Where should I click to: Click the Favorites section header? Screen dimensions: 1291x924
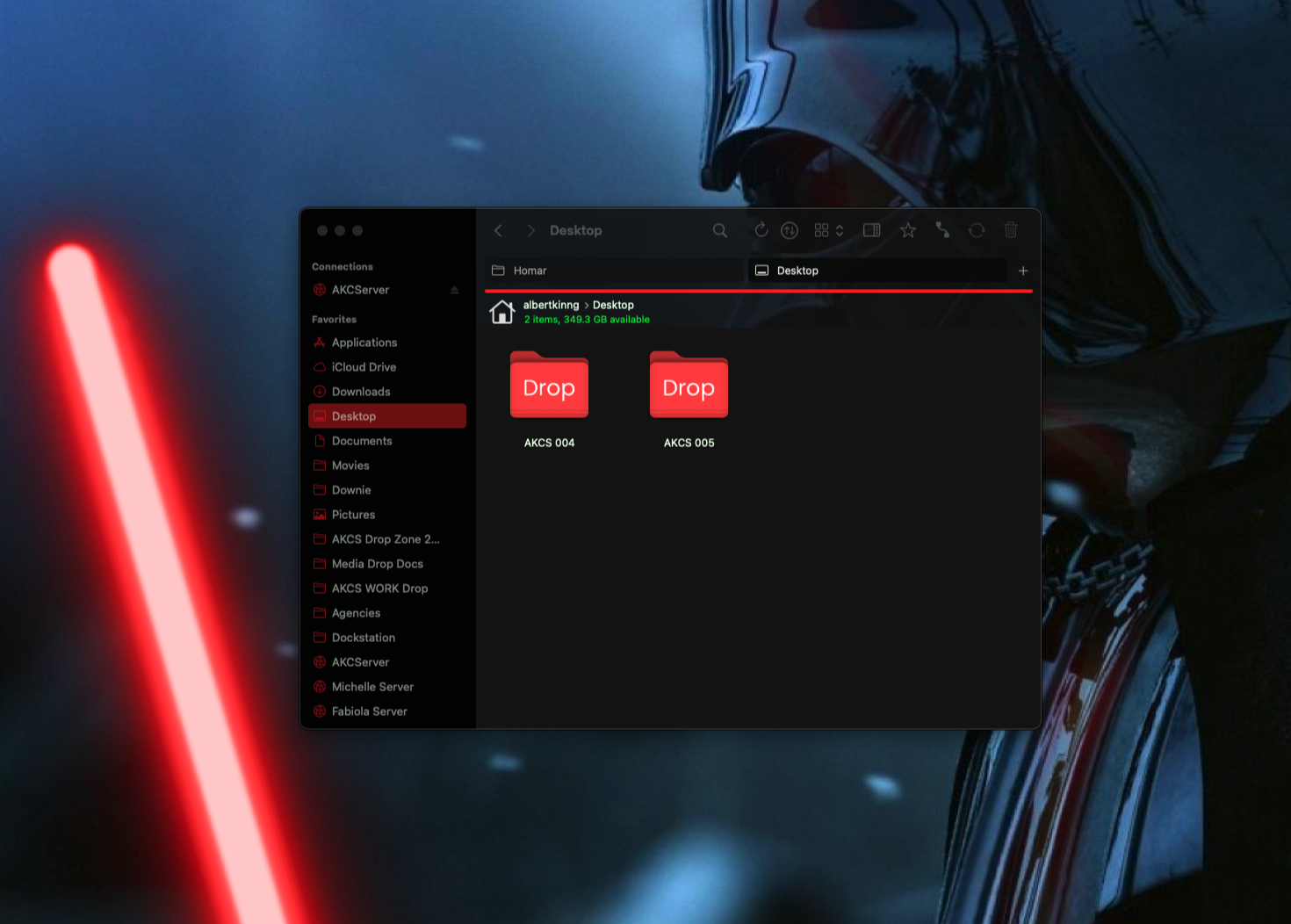point(334,319)
